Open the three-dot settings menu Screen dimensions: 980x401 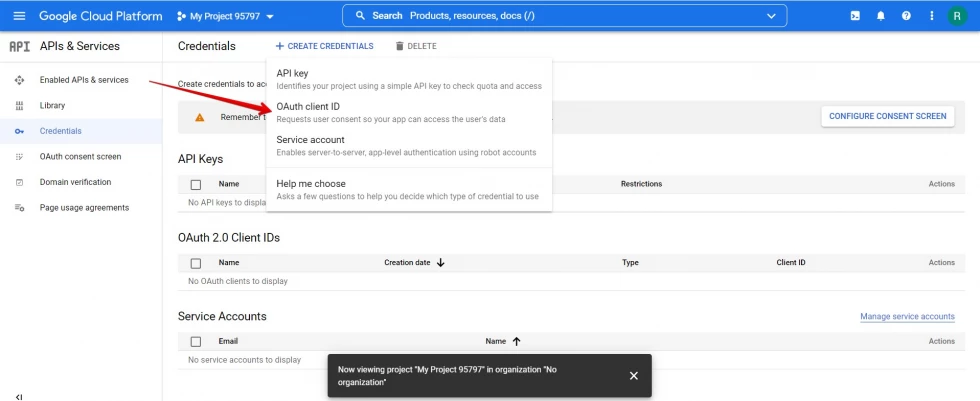coord(932,16)
